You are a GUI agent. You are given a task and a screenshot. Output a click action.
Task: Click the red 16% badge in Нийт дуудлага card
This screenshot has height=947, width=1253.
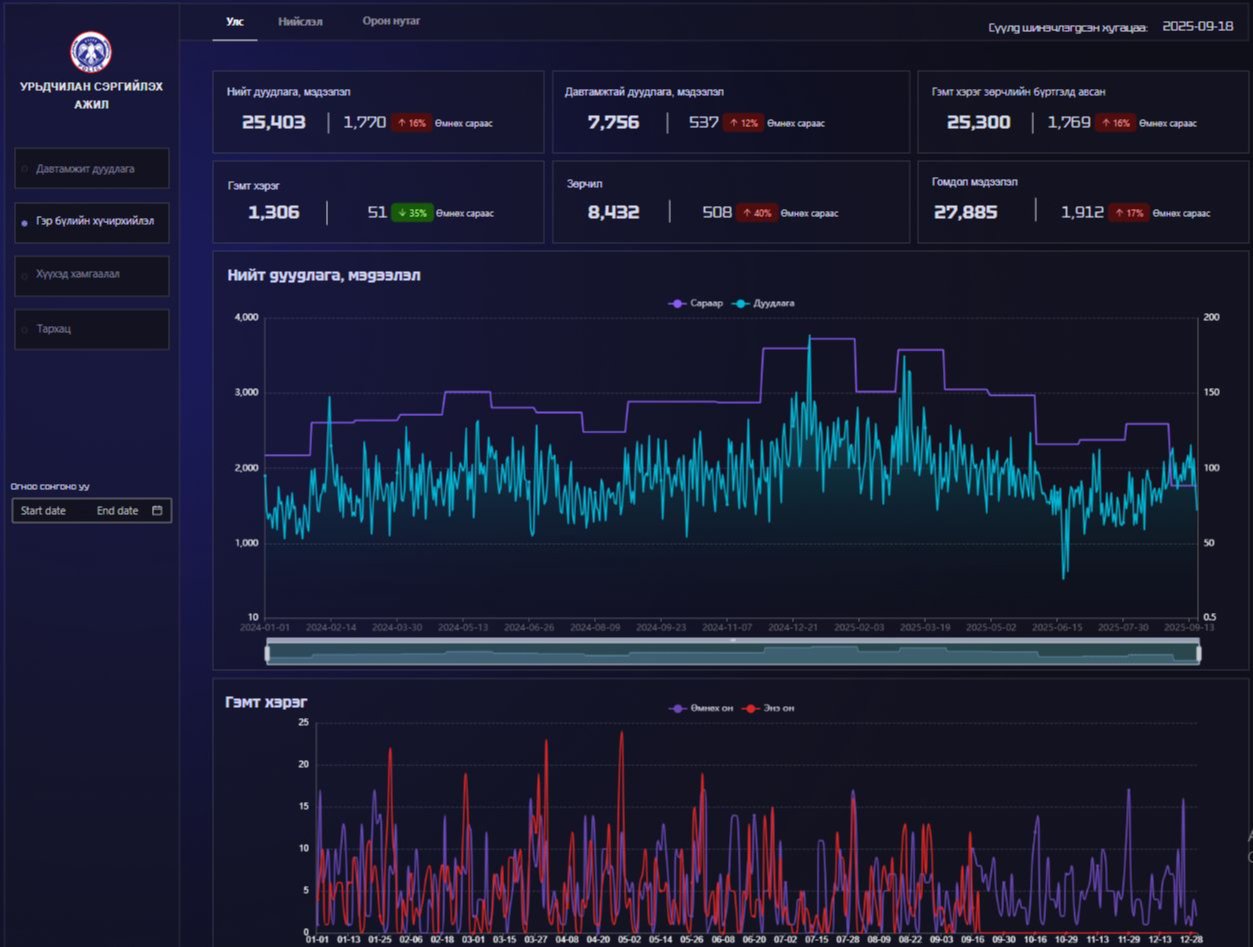pyautogui.click(x=411, y=123)
